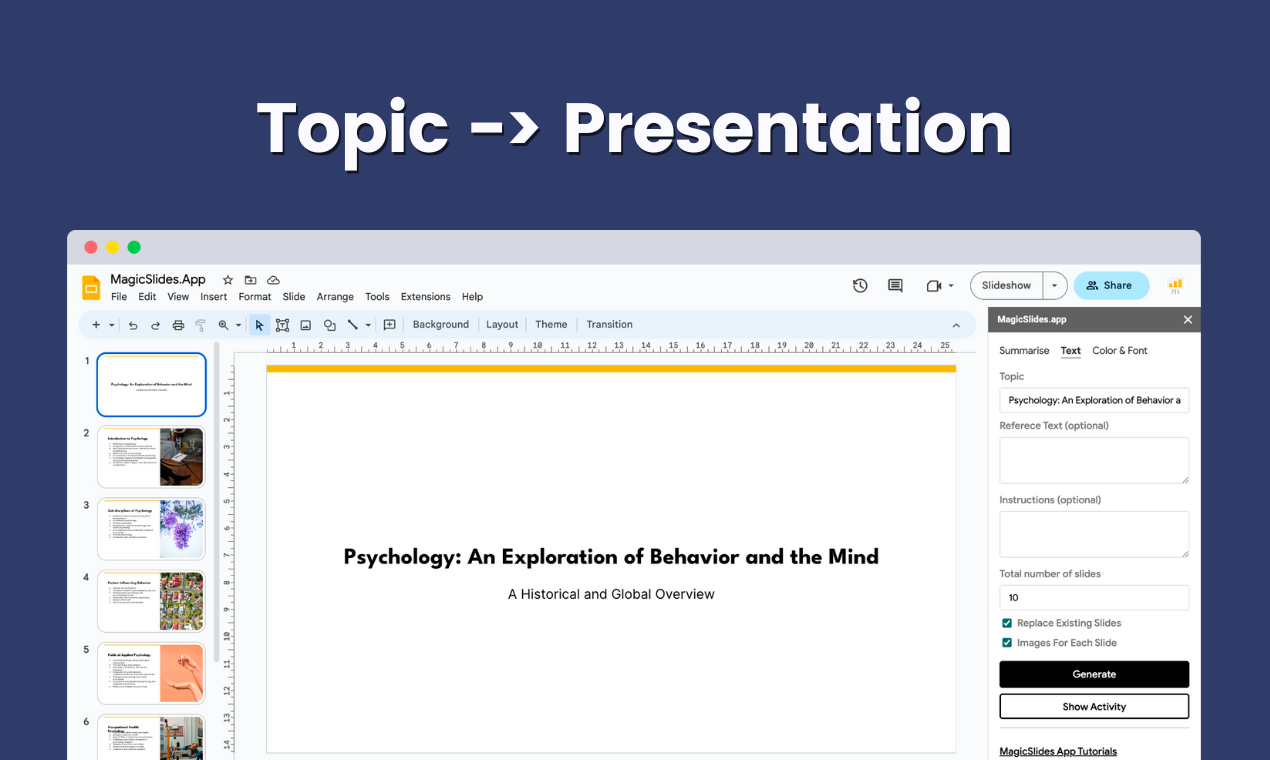Click the zoom magnifier icon
Screen dimensions: 1270x760
224,325
